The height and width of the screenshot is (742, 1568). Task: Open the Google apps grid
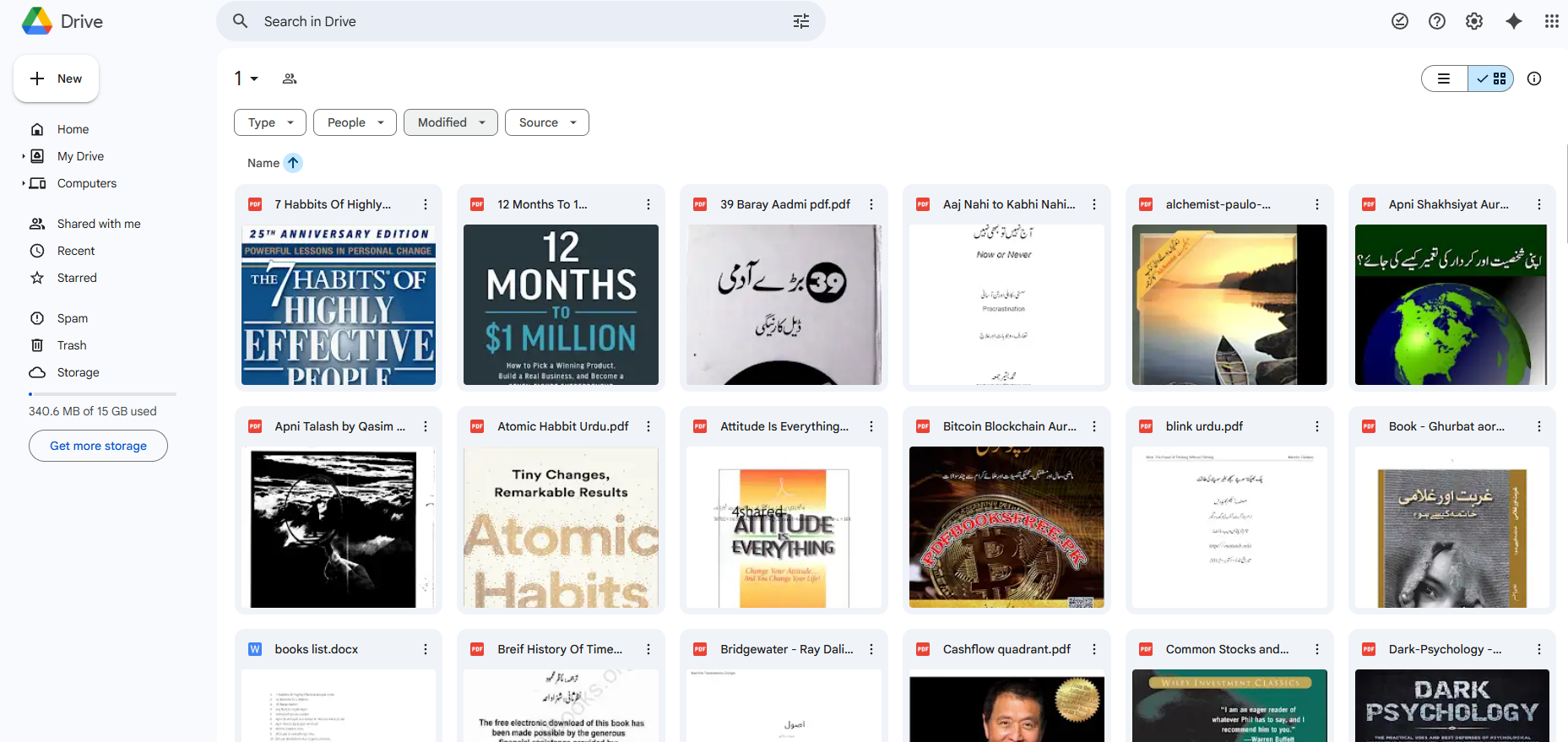click(1552, 21)
